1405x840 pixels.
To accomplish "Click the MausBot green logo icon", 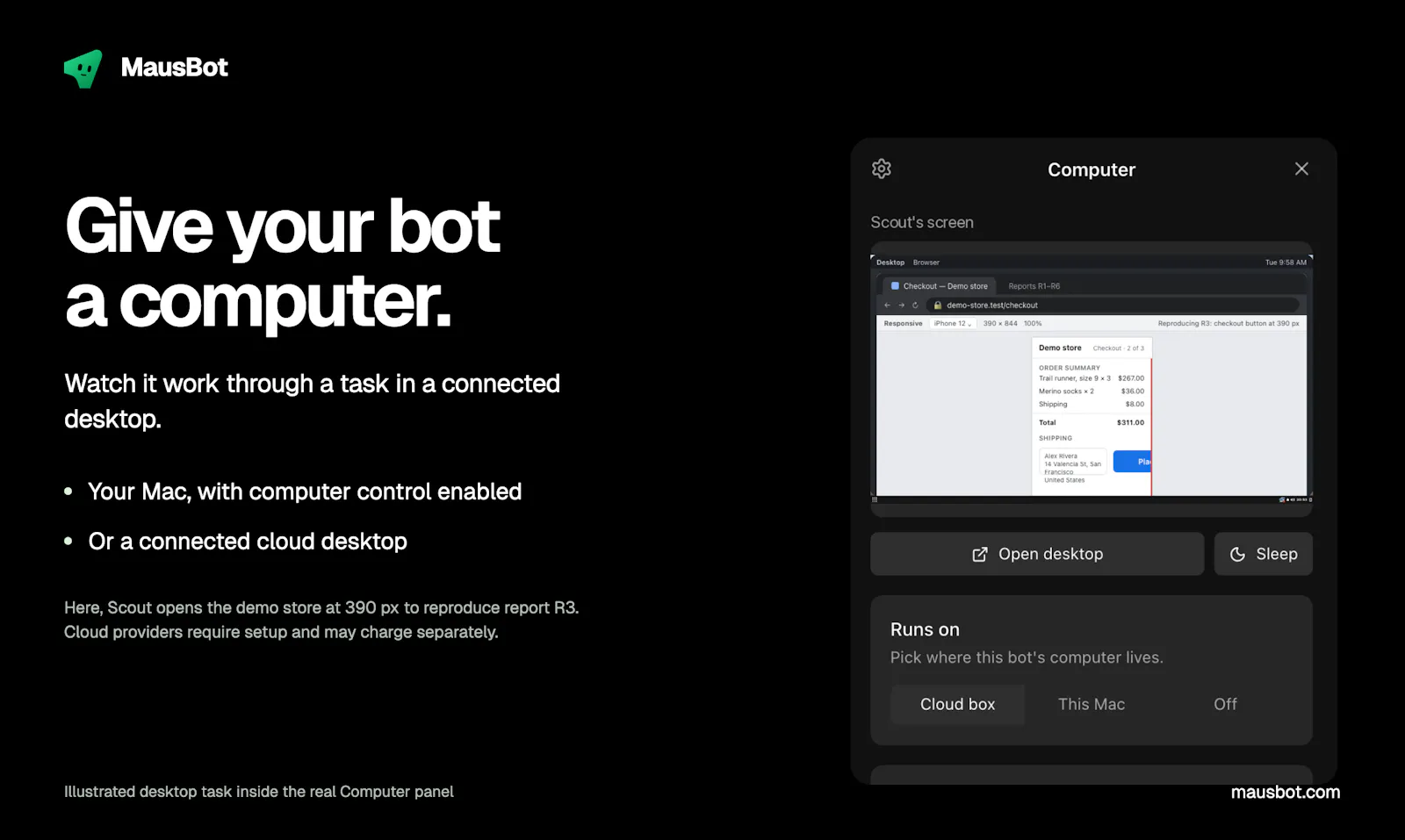I will tap(83, 68).
